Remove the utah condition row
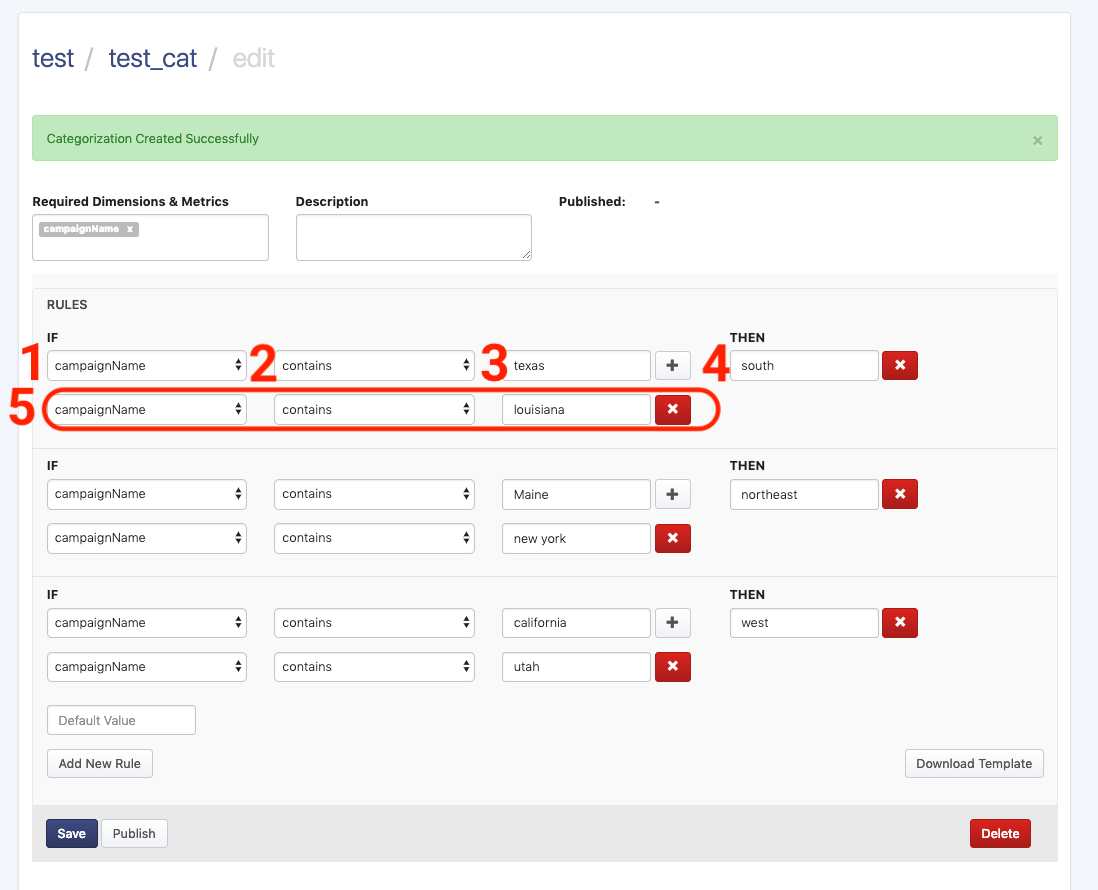Viewport: 1098px width, 890px height. tap(672, 667)
